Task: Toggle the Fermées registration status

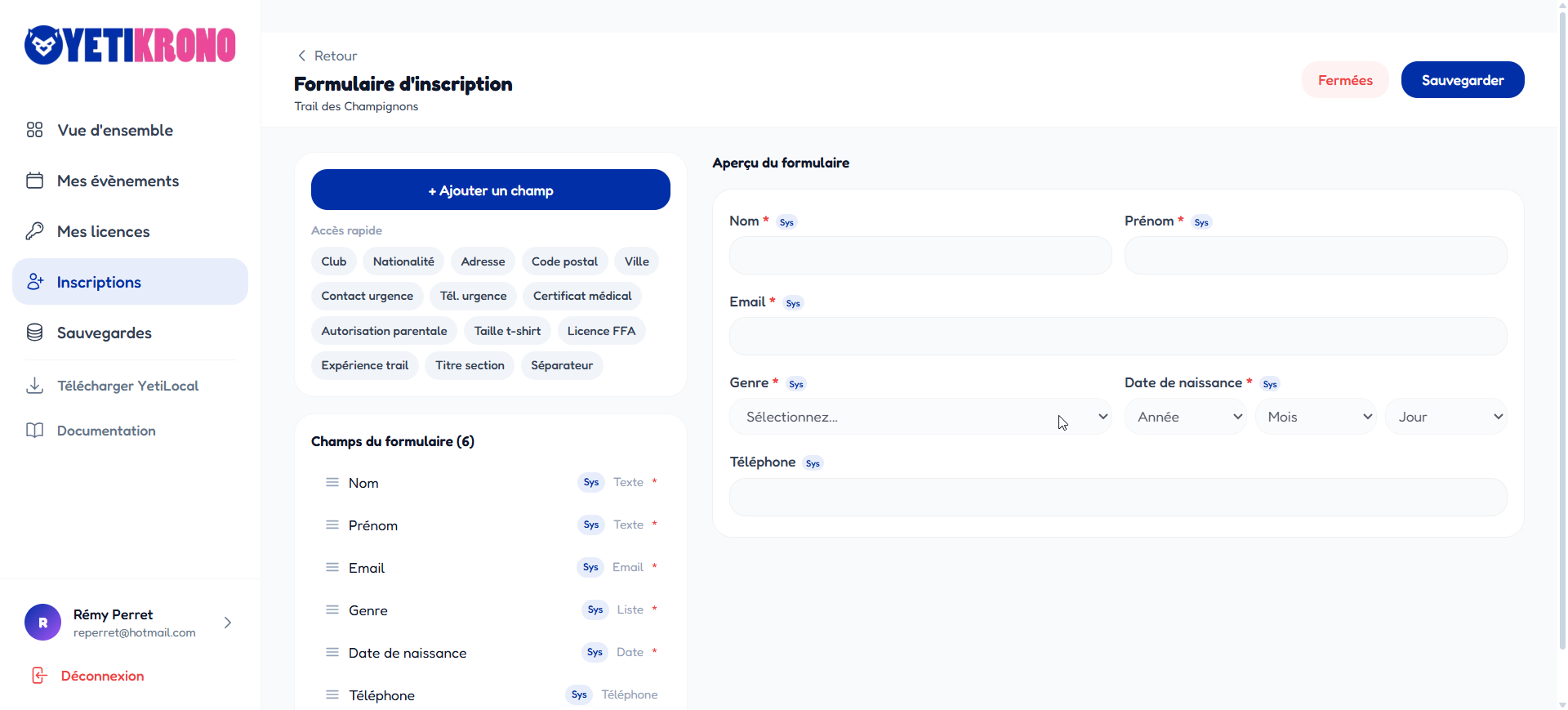Action: [x=1344, y=80]
